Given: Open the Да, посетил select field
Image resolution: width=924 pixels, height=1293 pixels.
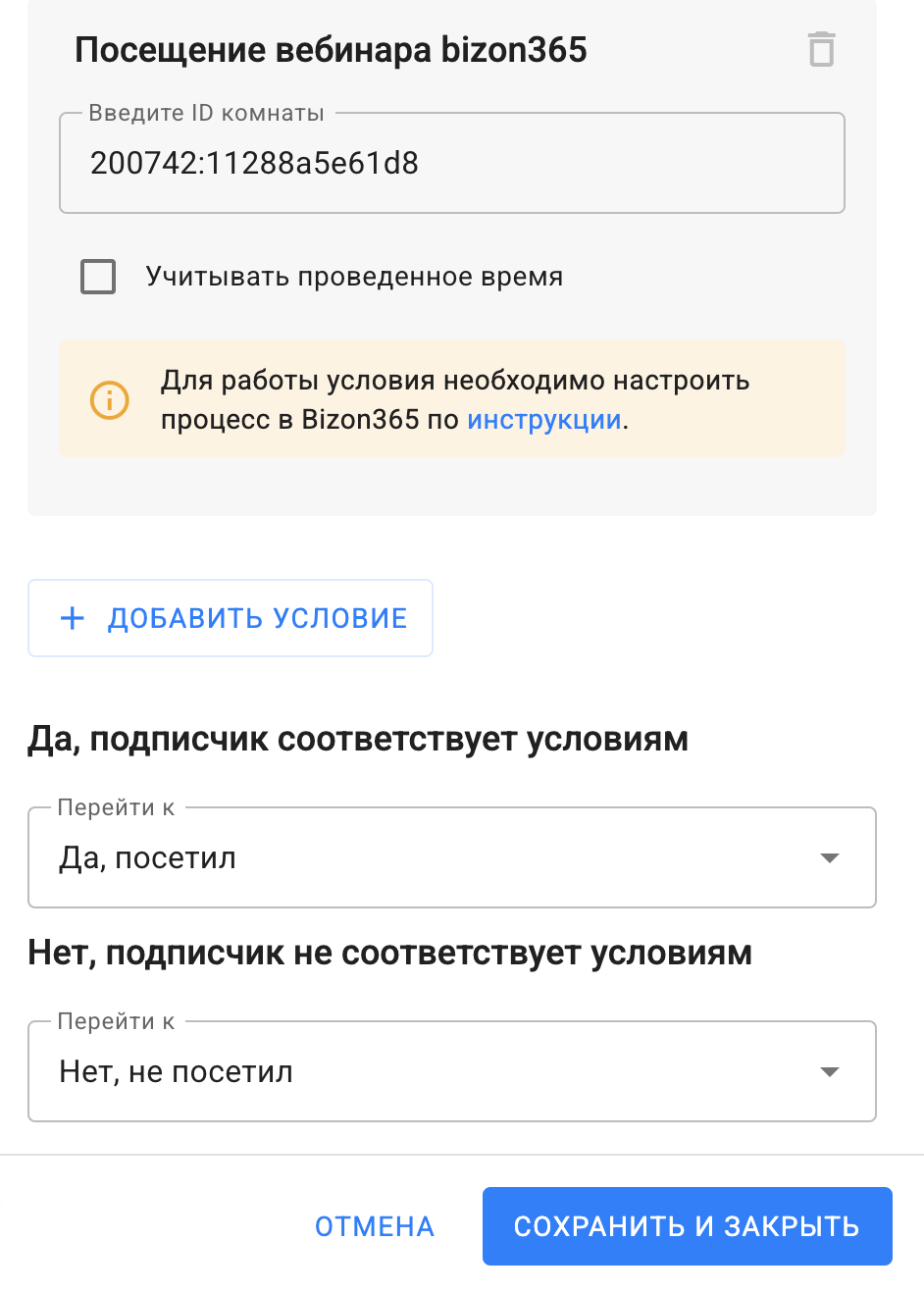Looking at the screenshot, I should [x=422, y=858].
